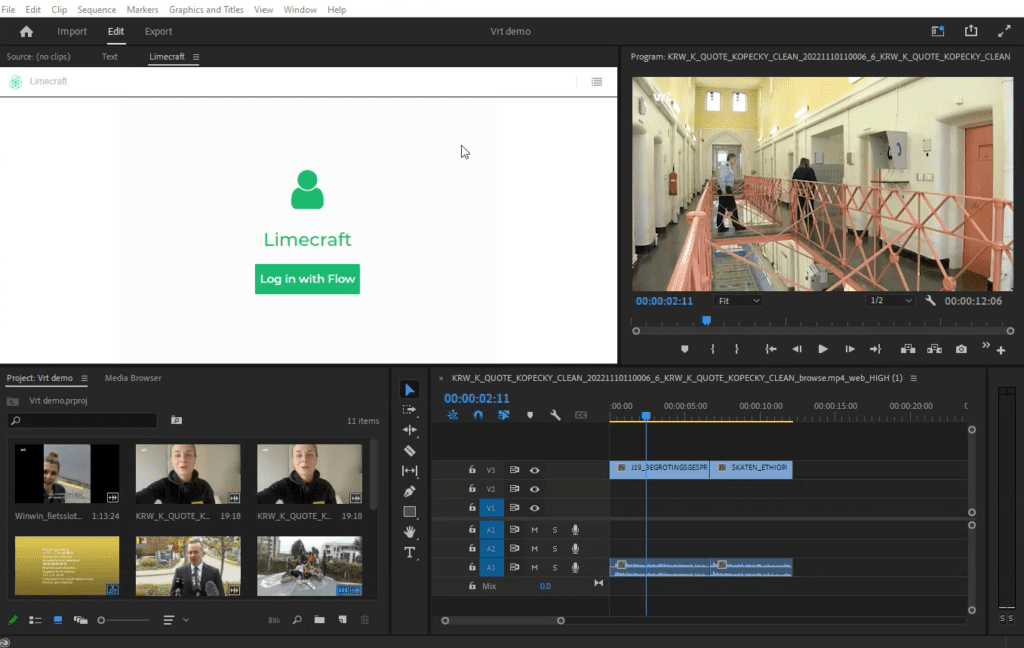Toggle V1 track output eye
This screenshot has height=648, width=1024.
[x=534, y=508]
